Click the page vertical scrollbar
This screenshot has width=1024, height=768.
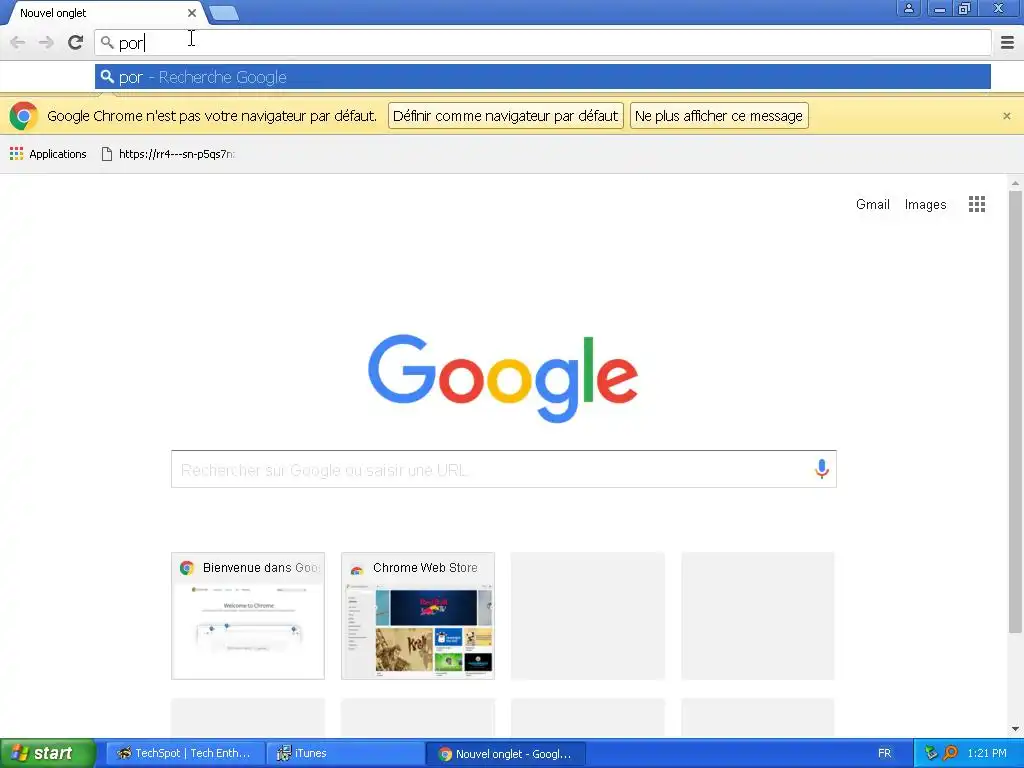tap(1016, 411)
